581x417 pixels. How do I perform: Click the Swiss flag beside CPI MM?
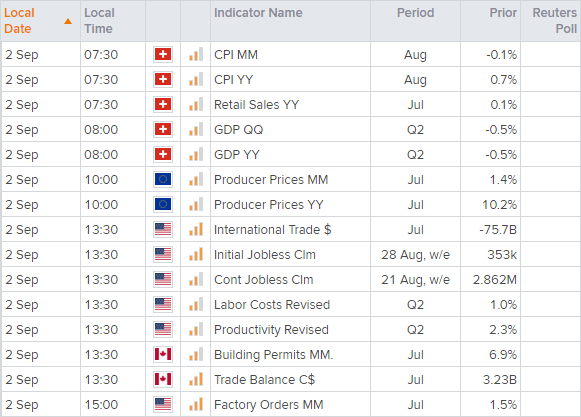point(163,54)
